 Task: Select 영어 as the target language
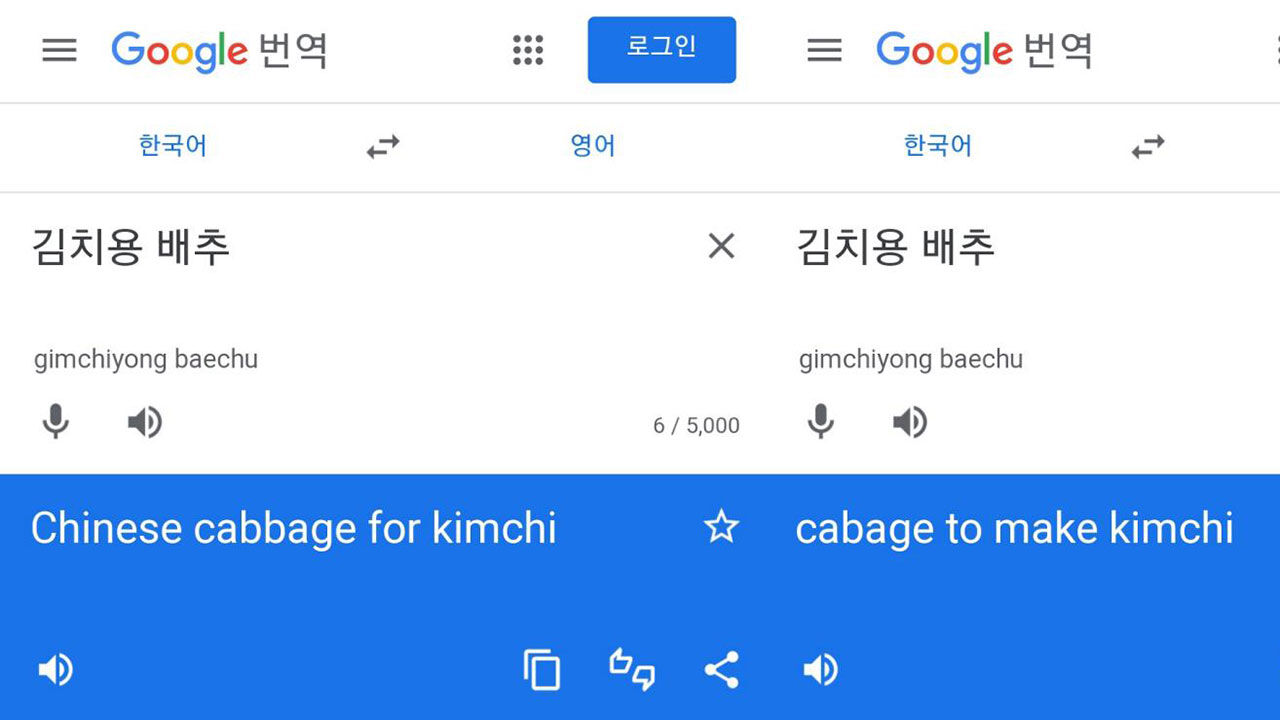[x=594, y=146]
